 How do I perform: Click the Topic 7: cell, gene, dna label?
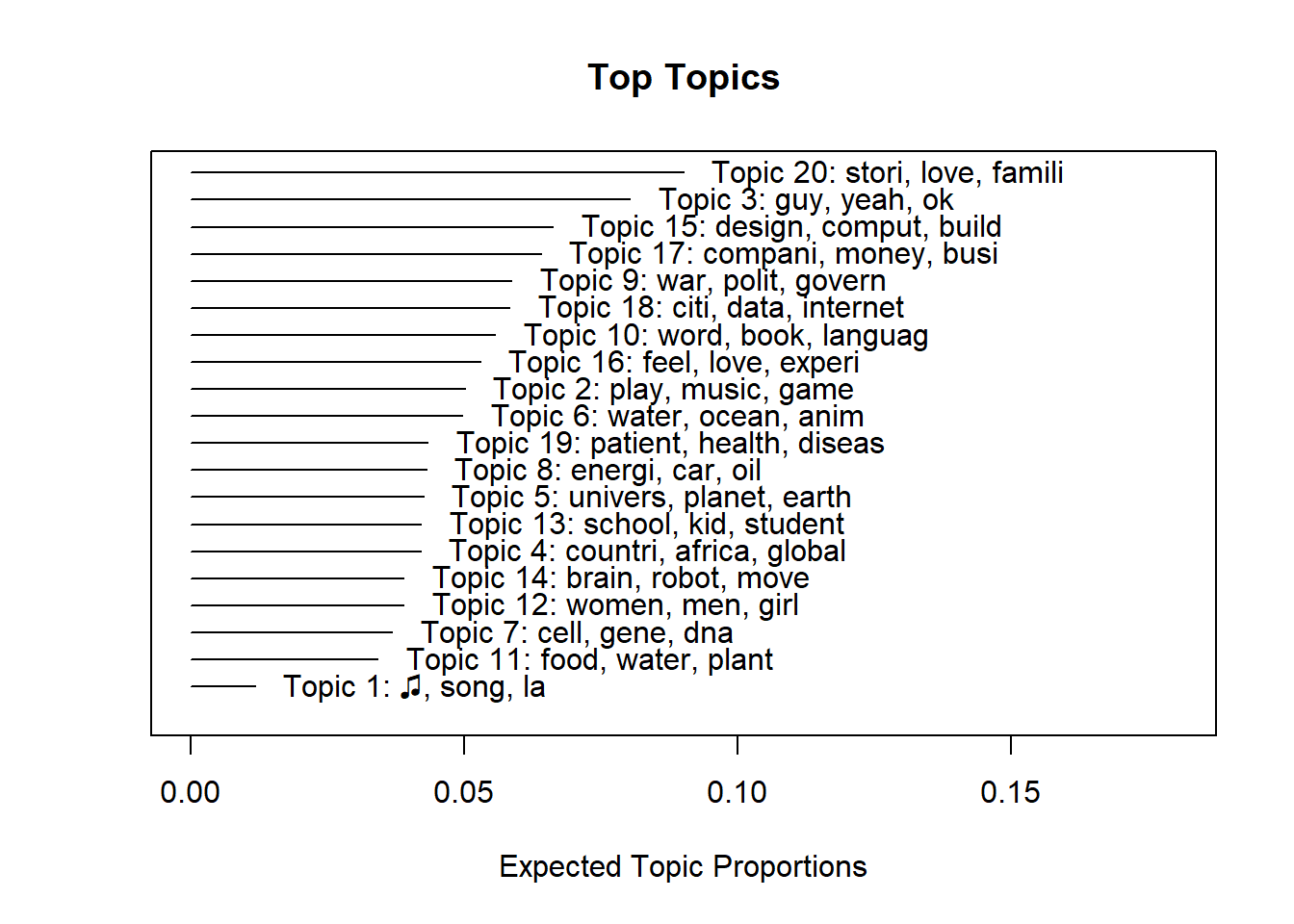[577, 633]
